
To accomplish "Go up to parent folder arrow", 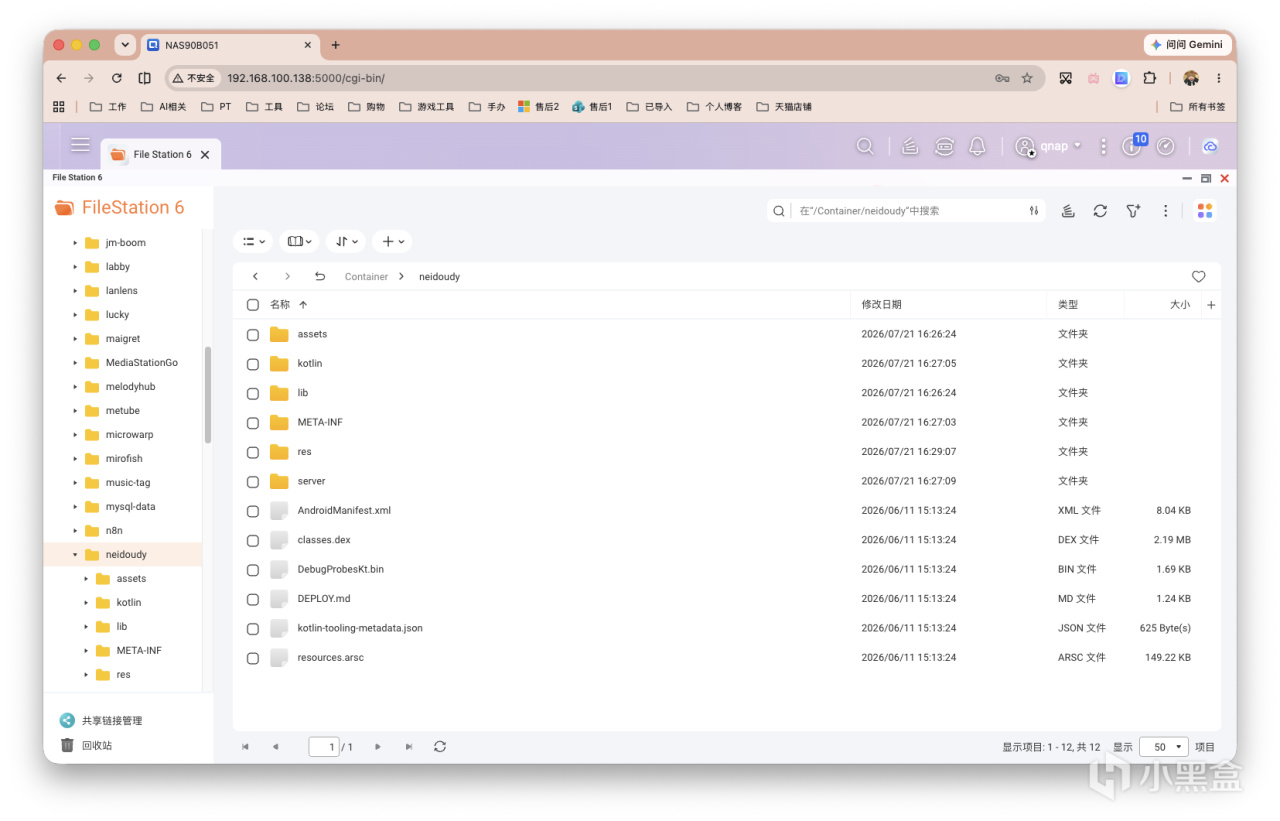I will [x=320, y=276].
